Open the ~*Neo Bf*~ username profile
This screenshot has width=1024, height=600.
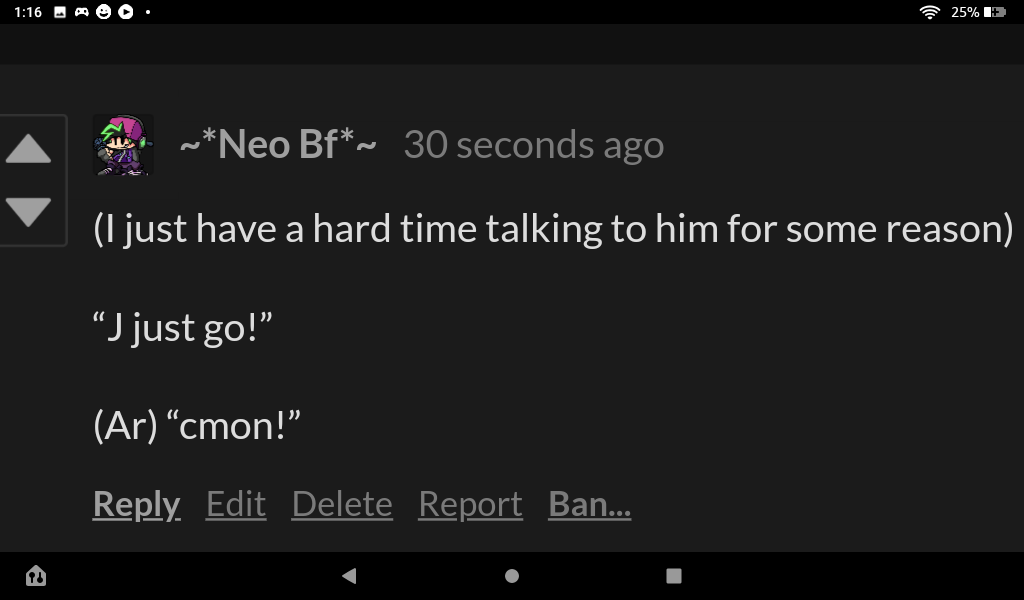tap(278, 145)
